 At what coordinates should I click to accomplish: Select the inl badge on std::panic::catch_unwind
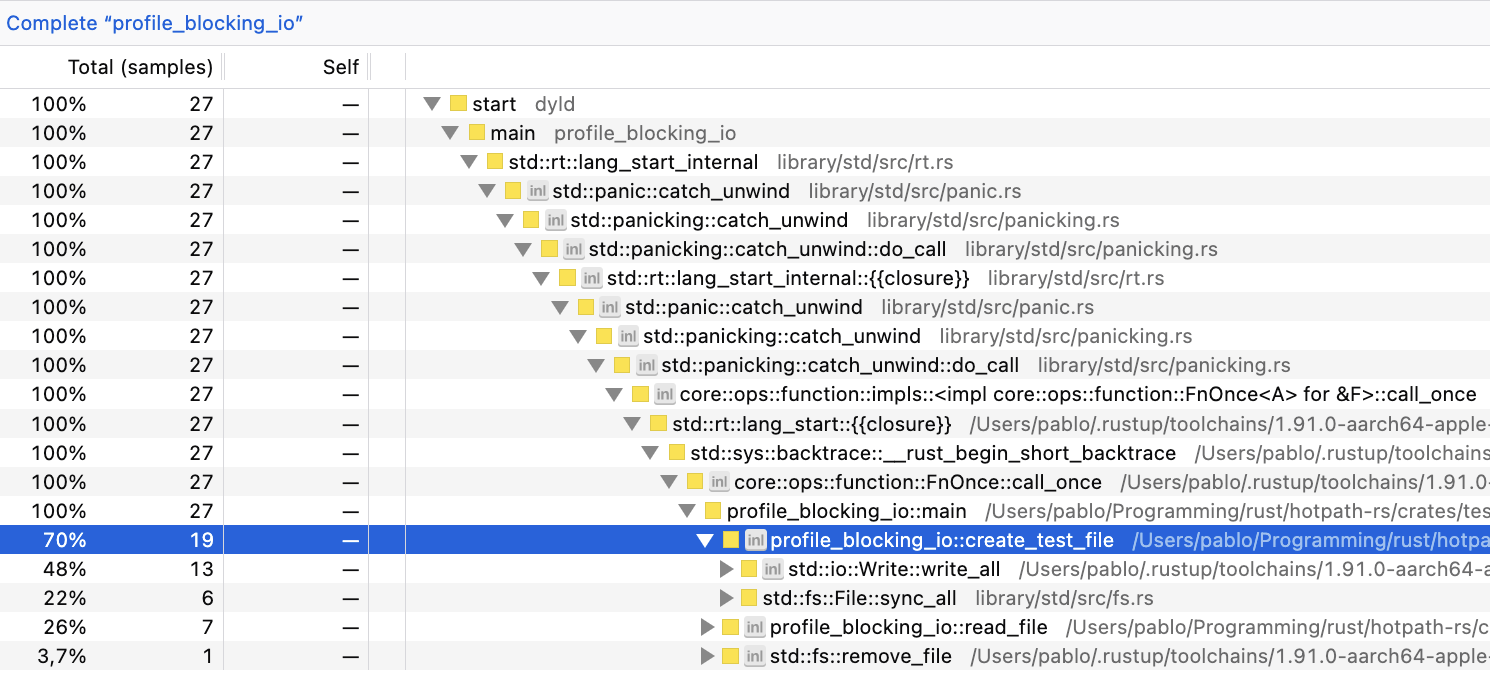(x=538, y=190)
